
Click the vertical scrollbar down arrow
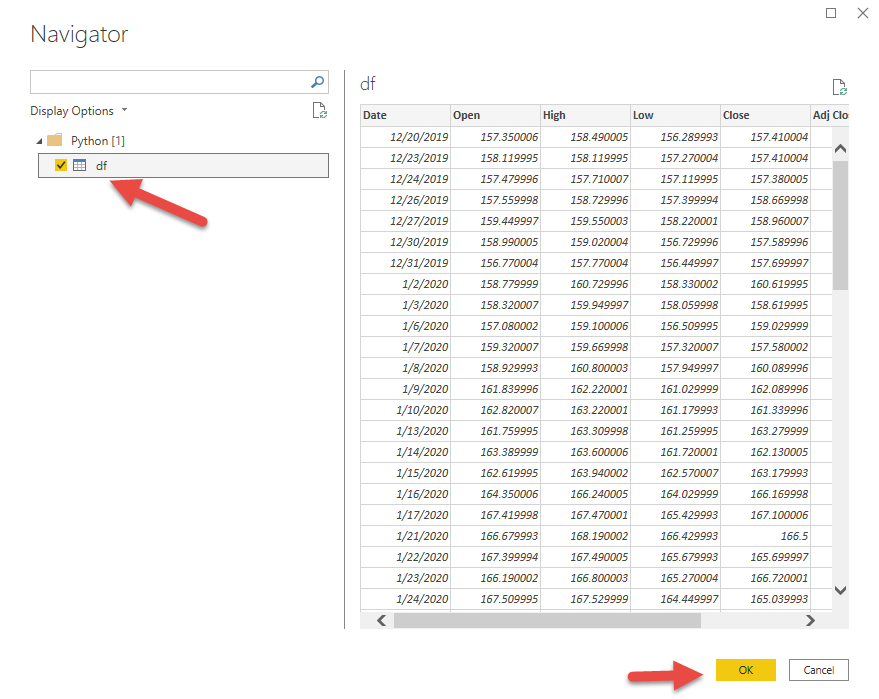[840, 590]
